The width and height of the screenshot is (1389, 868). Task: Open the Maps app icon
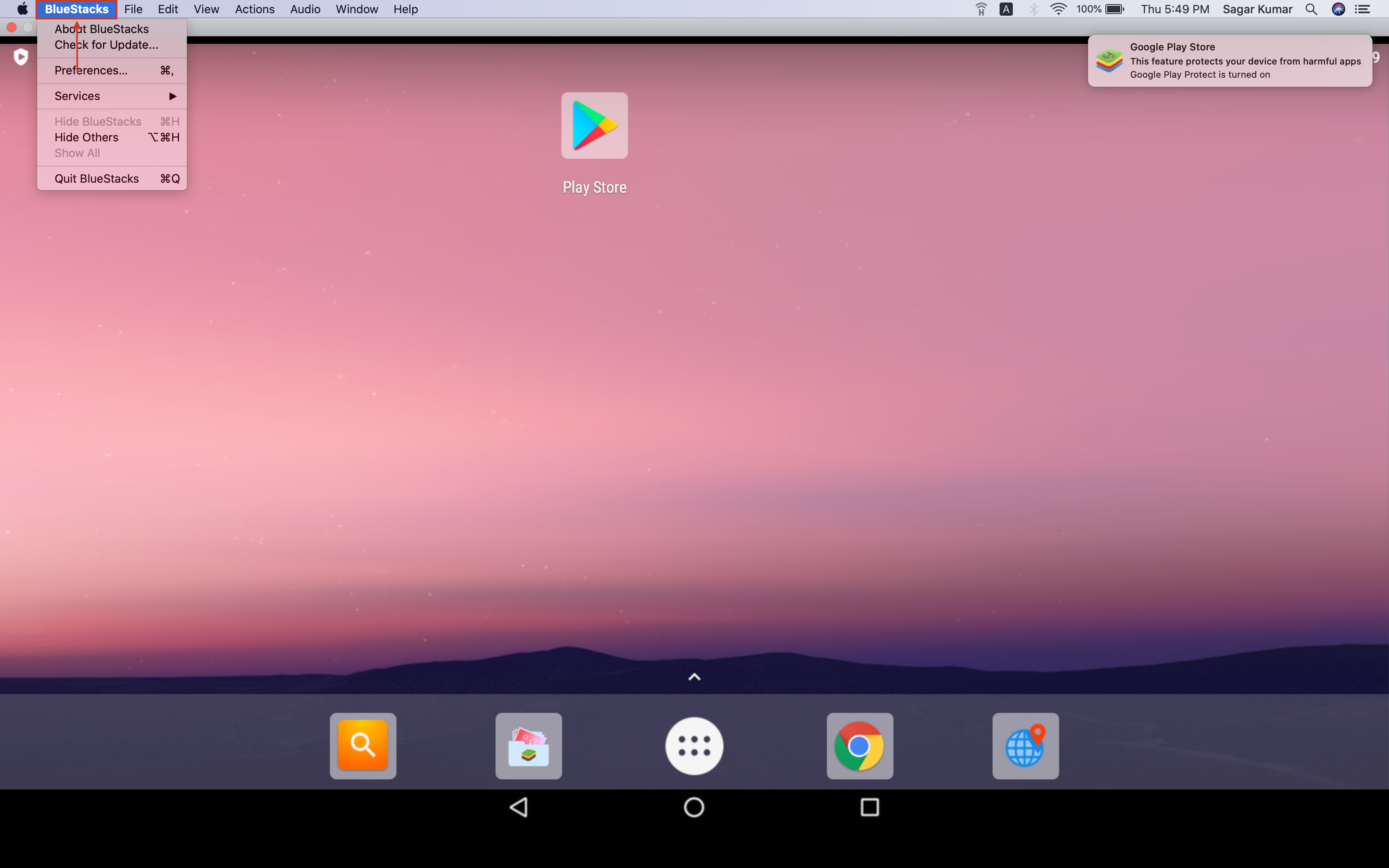1024,744
